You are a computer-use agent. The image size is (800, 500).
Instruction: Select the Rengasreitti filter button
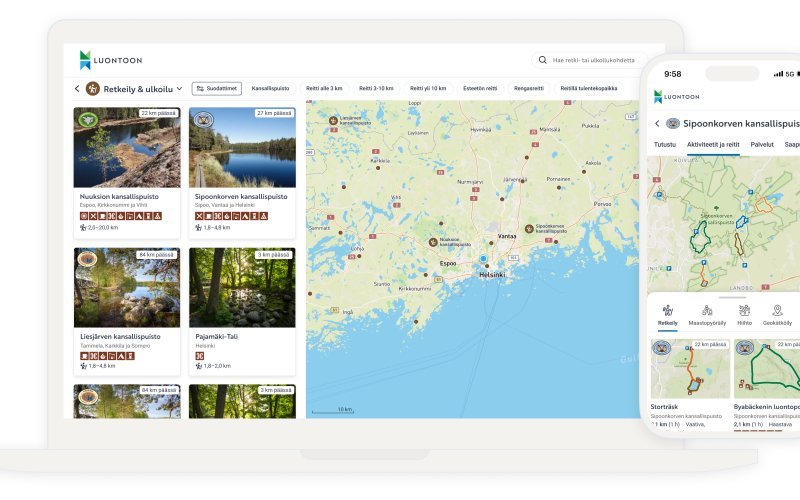530,89
